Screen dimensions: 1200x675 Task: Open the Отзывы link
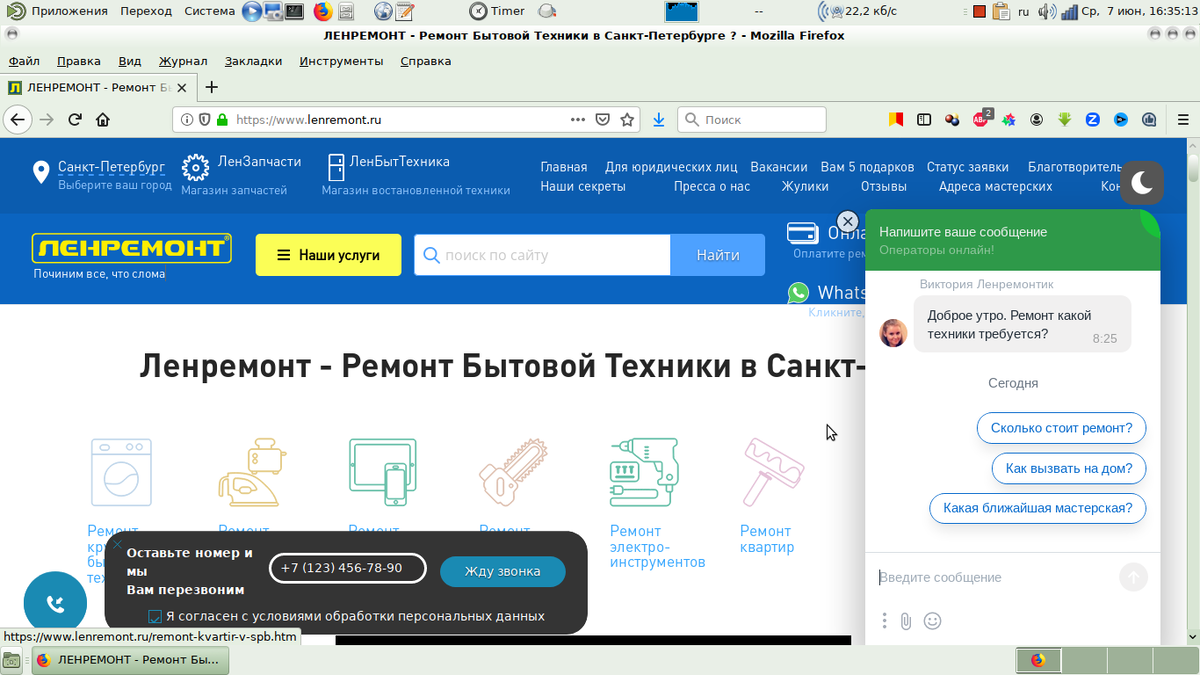(x=884, y=186)
